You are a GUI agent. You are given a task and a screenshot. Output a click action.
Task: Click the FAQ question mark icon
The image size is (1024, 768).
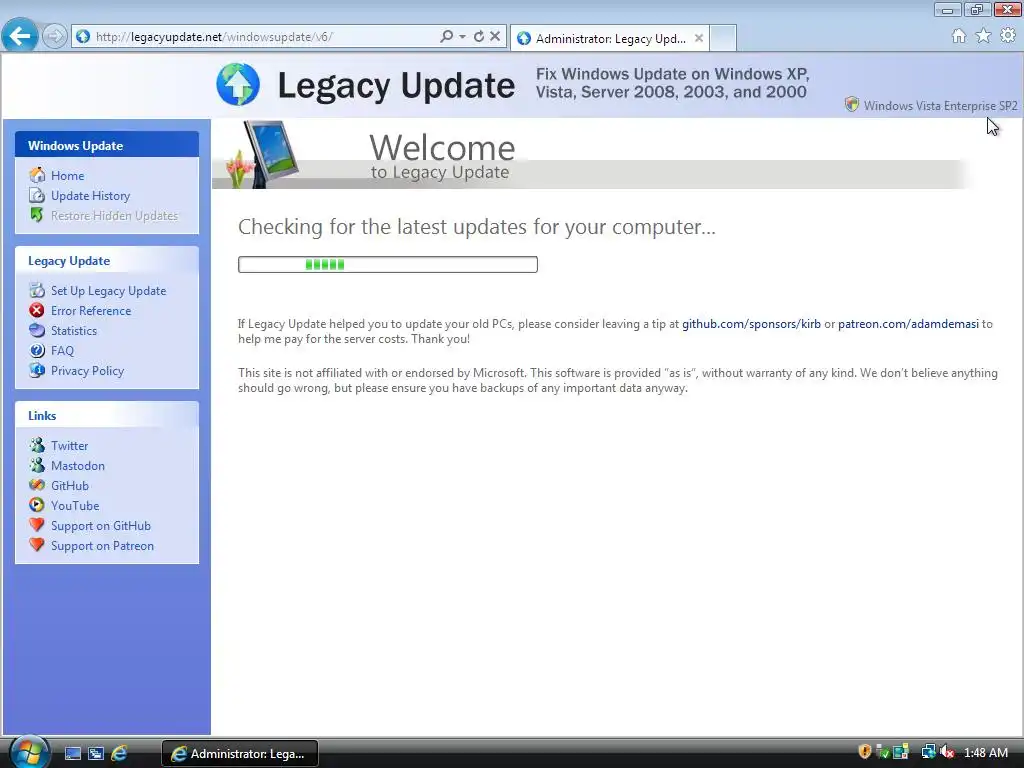[37, 350]
